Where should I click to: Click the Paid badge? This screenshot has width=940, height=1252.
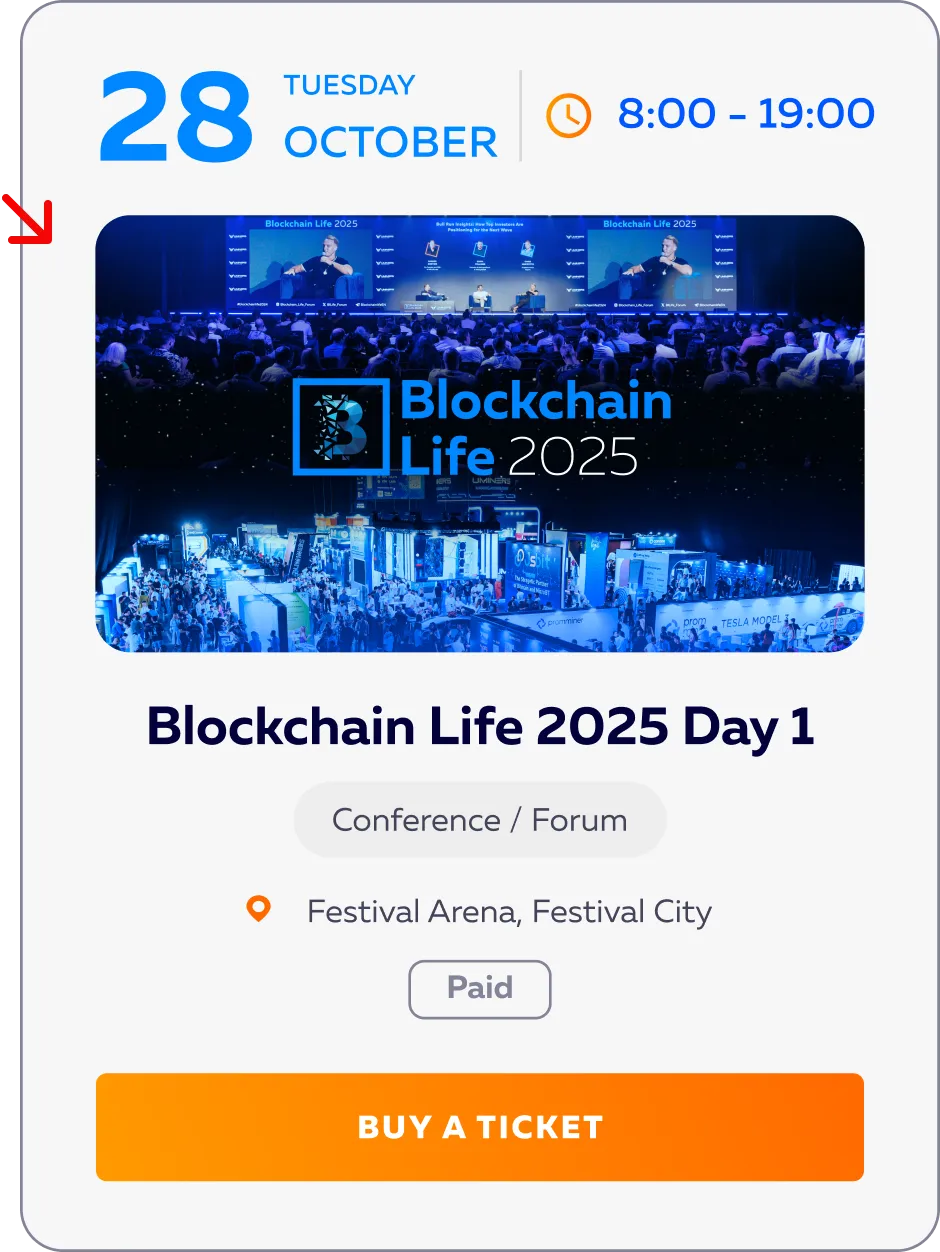pos(480,989)
